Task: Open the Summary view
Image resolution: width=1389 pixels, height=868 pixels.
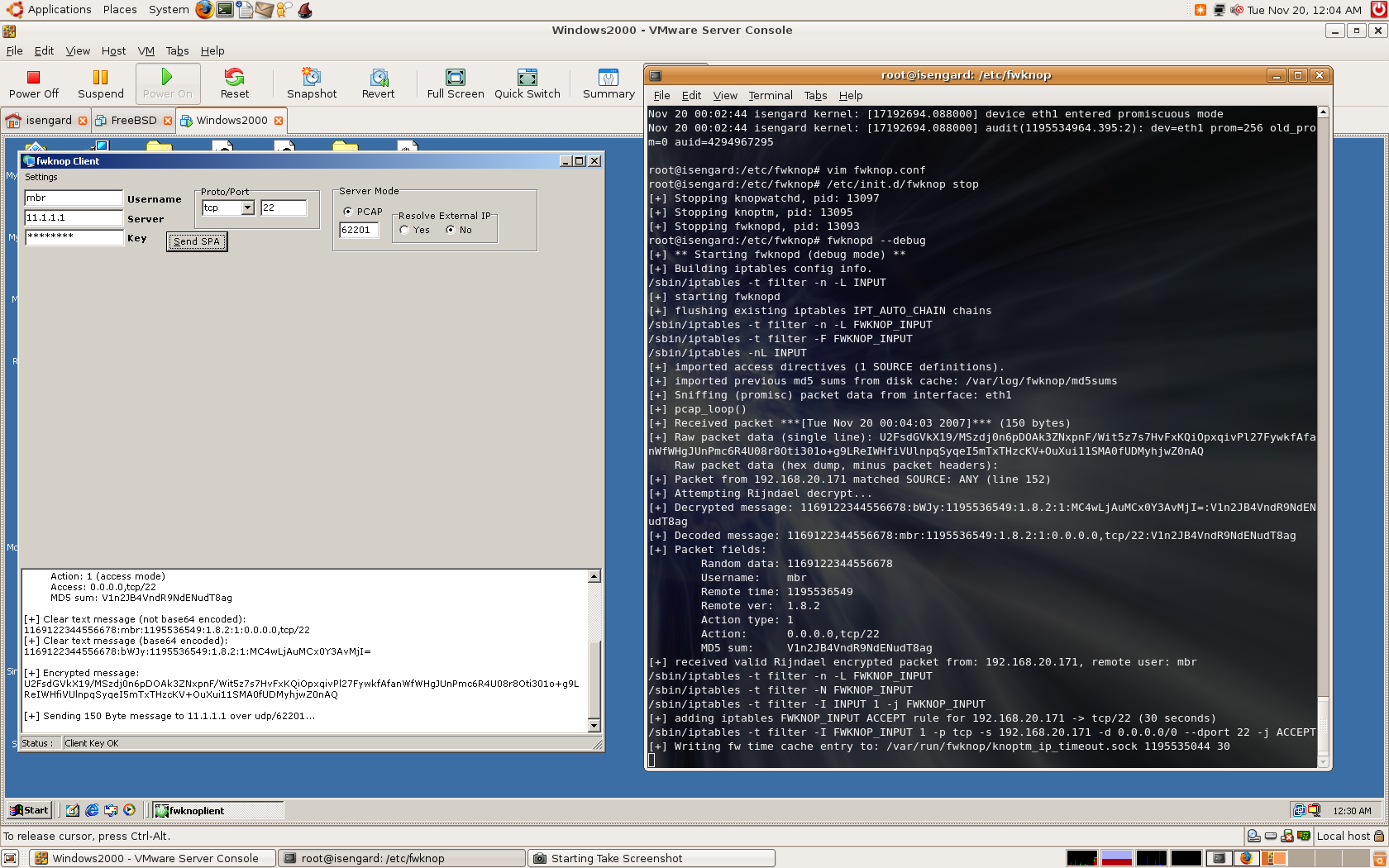Action: [x=609, y=83]
